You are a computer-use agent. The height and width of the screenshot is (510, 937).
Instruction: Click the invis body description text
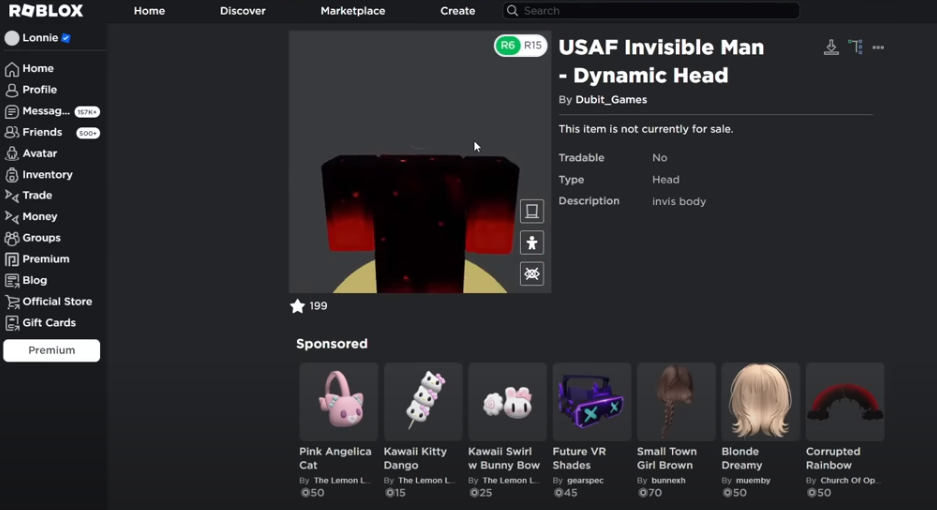[679, 201]
